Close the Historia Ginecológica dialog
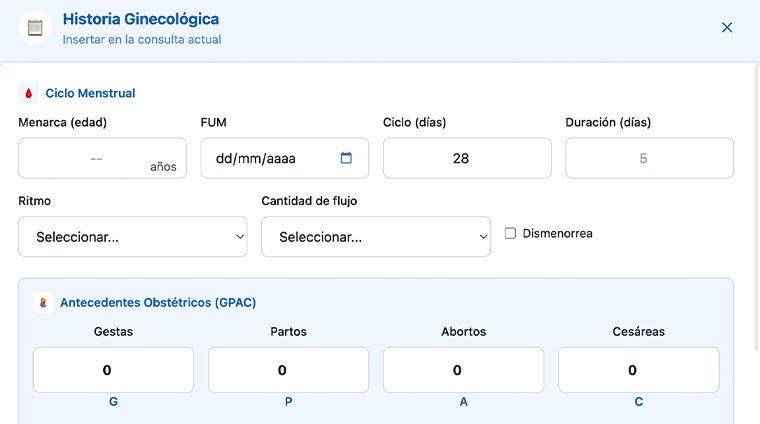The width and height of the screenshot is (760, 424). point(727,28)
